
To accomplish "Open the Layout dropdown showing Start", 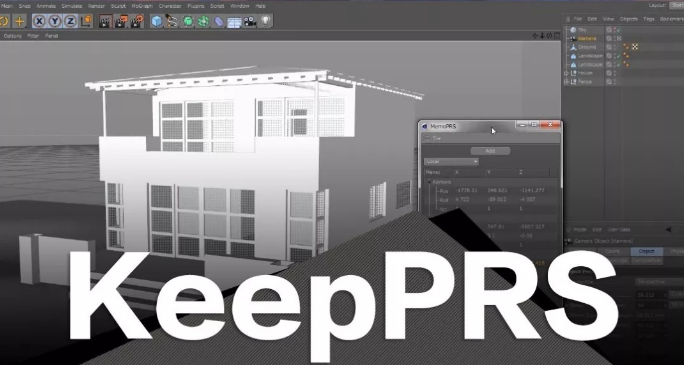I will click(676, 5).
